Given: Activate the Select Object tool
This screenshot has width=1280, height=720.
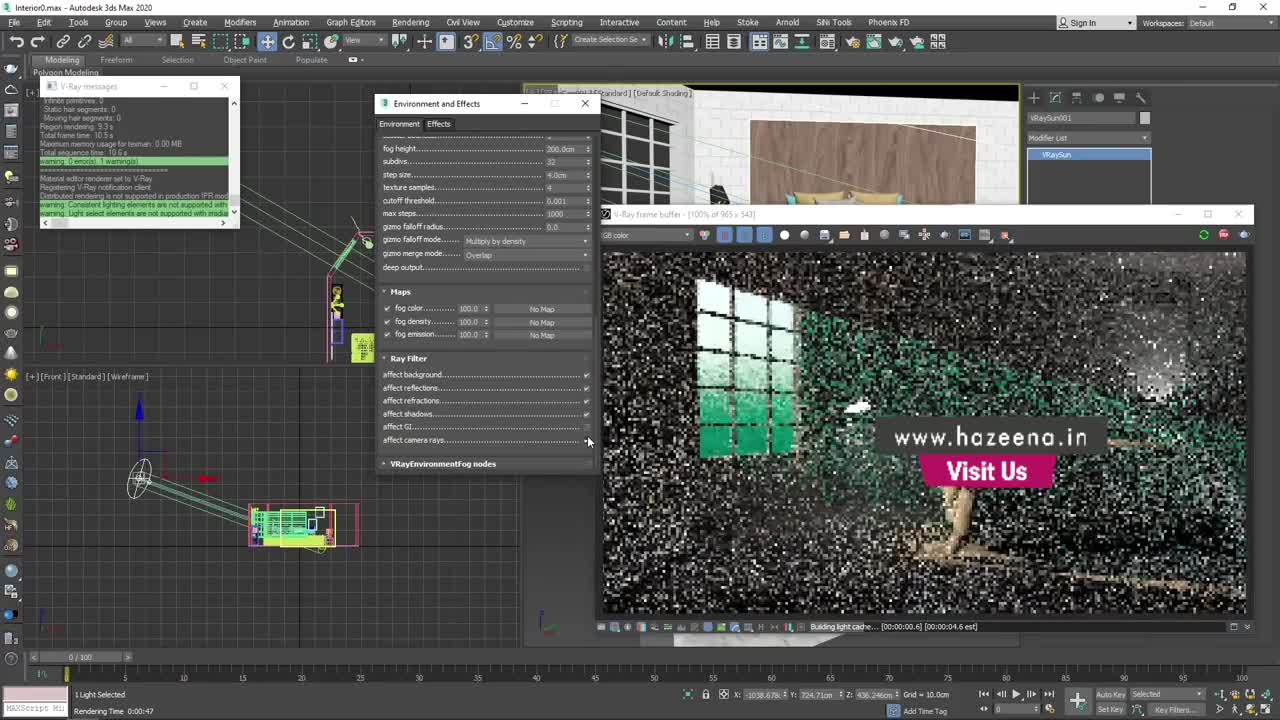Looking at the screenshot, I should [177, 41].
